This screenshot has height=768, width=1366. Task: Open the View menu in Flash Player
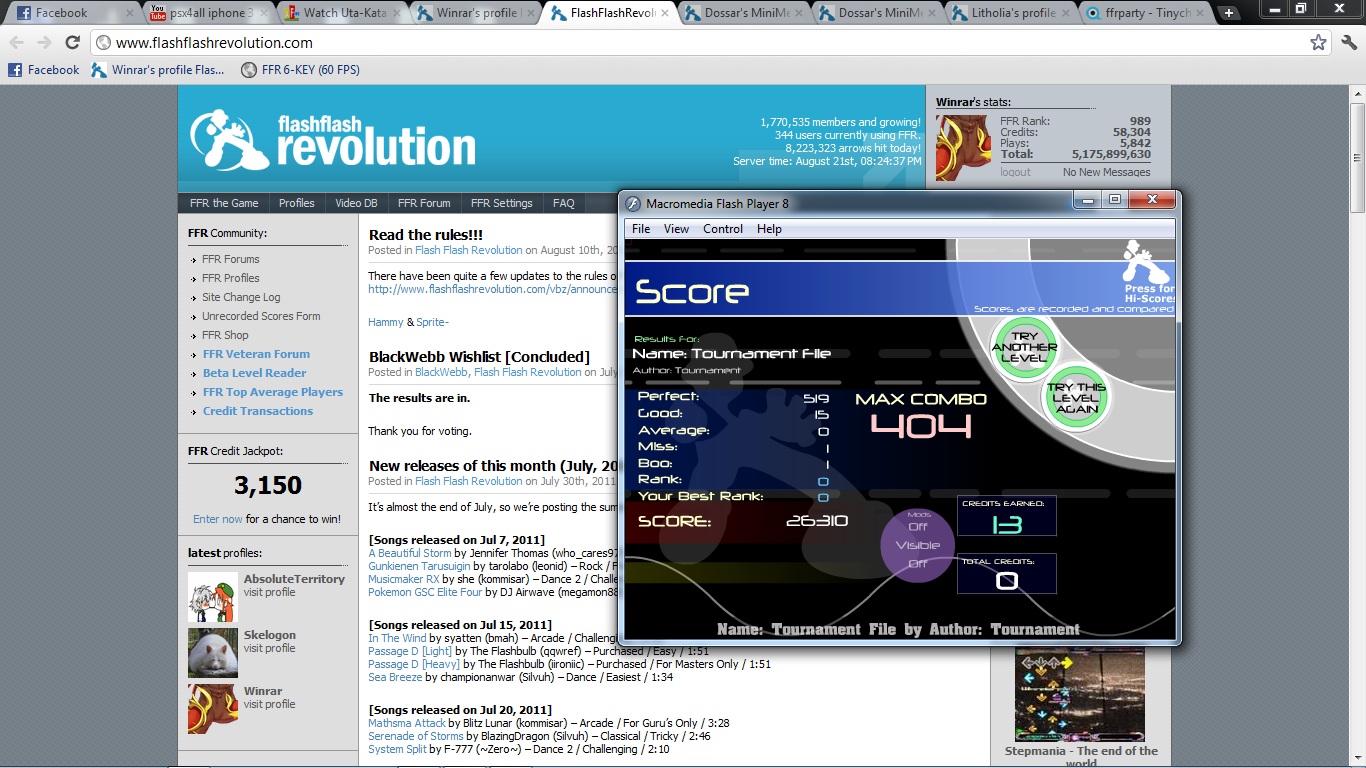tap(677, 229)
